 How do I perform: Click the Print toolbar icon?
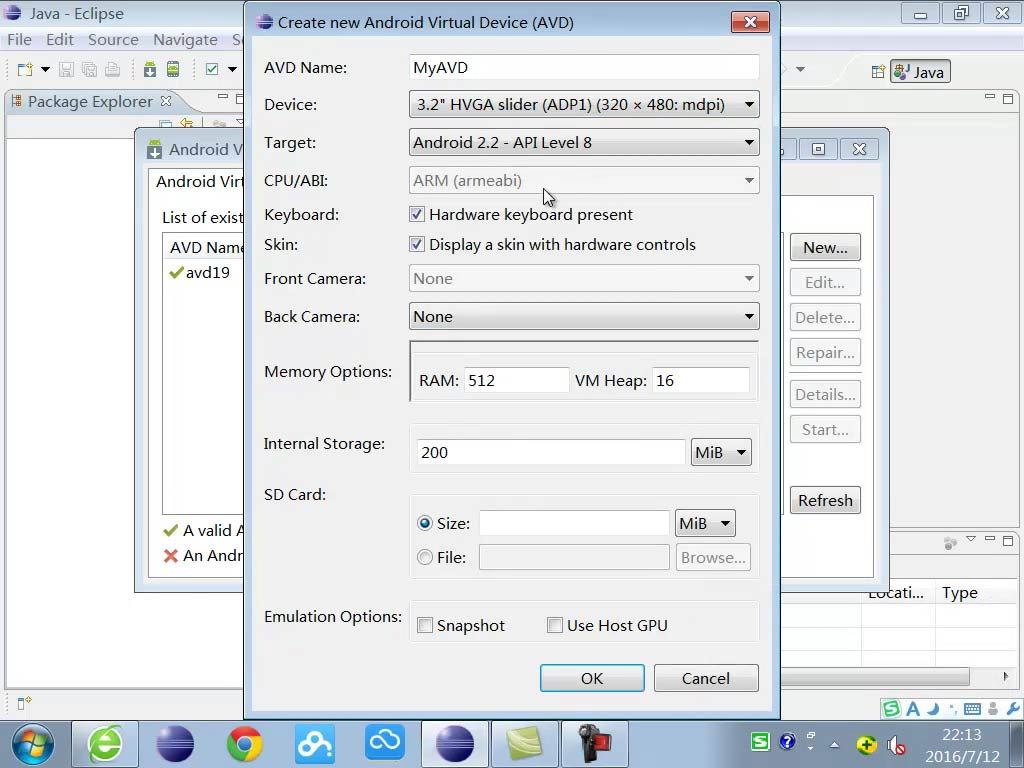pos(112,69)
